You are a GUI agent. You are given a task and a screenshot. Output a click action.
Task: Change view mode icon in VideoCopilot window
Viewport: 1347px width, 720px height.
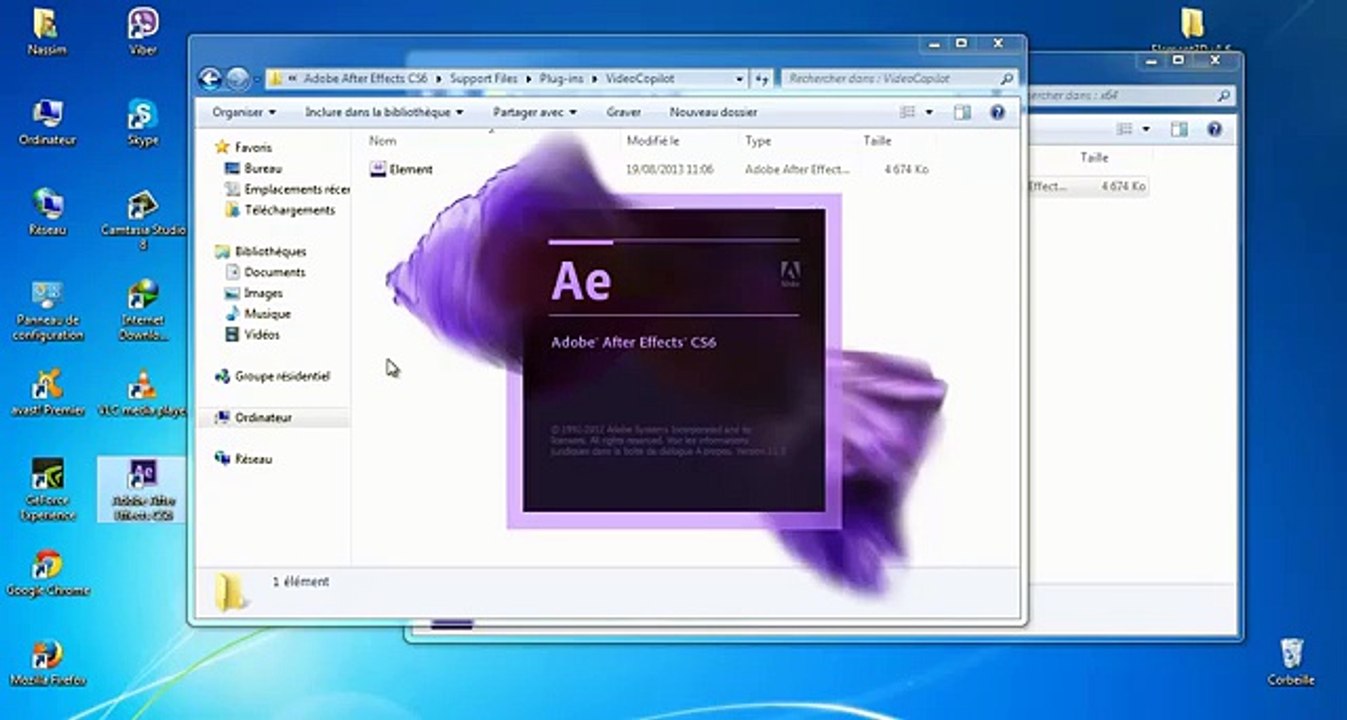coord(907,113)
